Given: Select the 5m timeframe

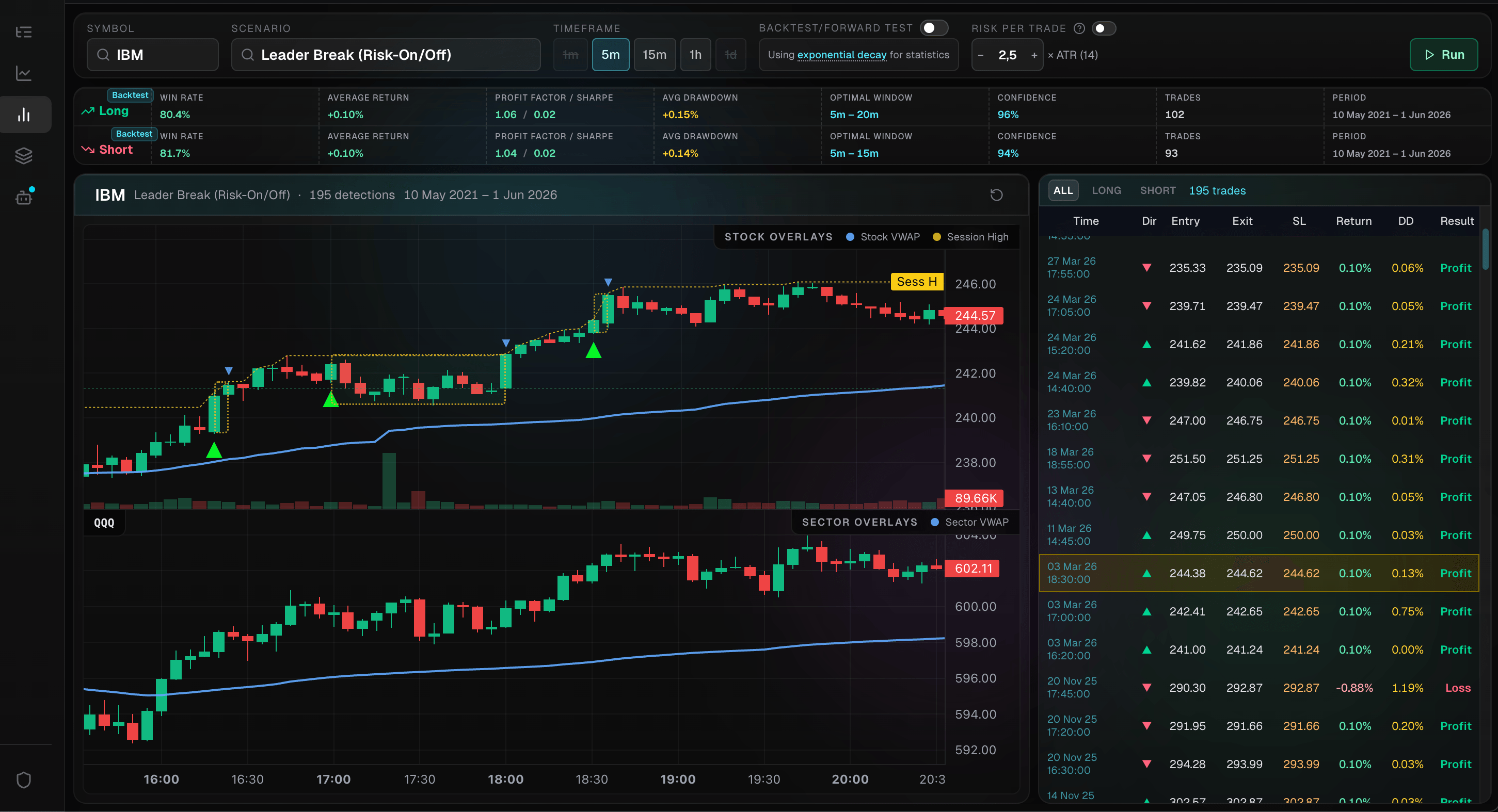Looking at the screenshot, I should (611, 55).
